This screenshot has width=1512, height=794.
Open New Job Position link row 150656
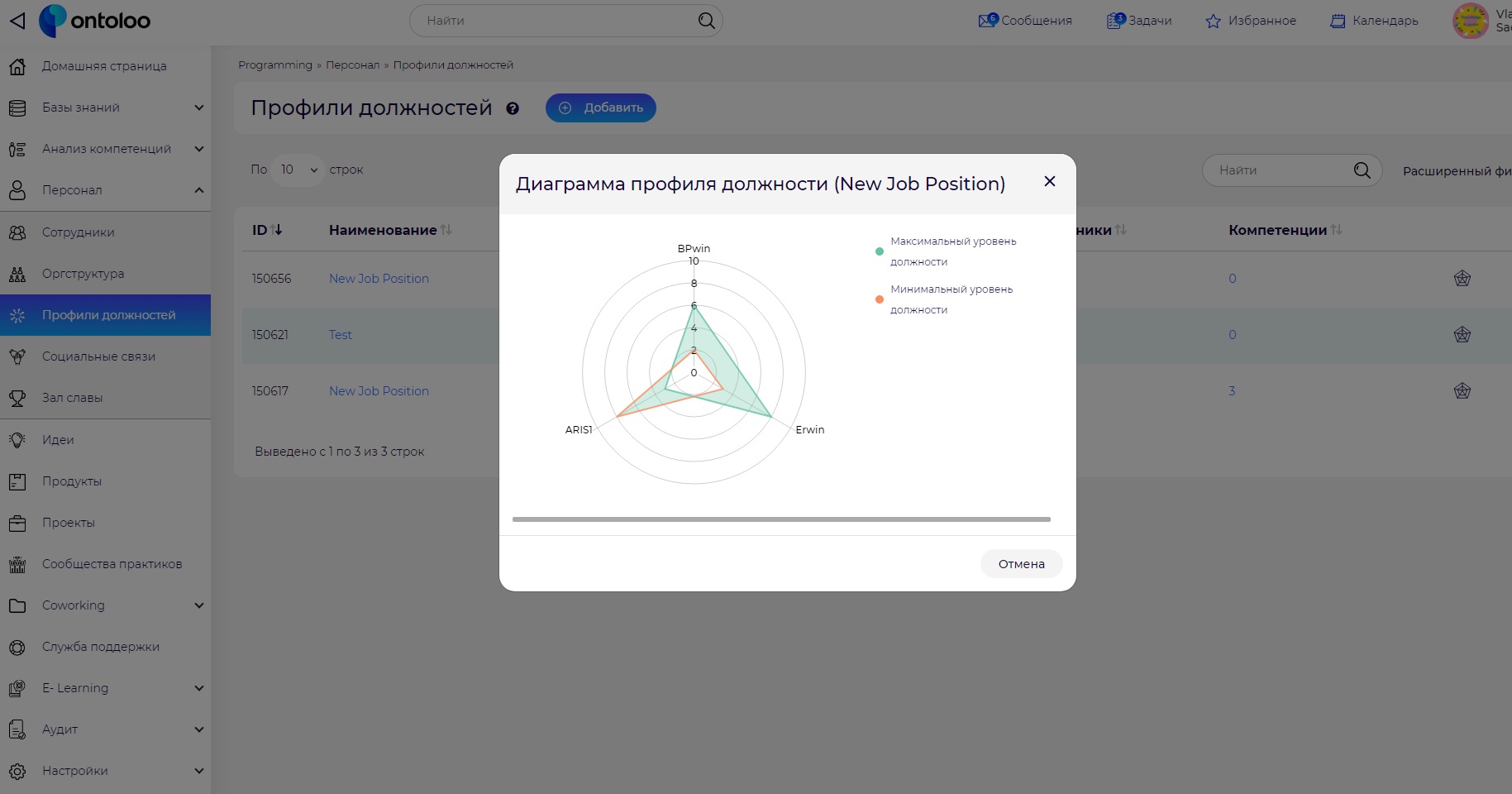[379, 279]
